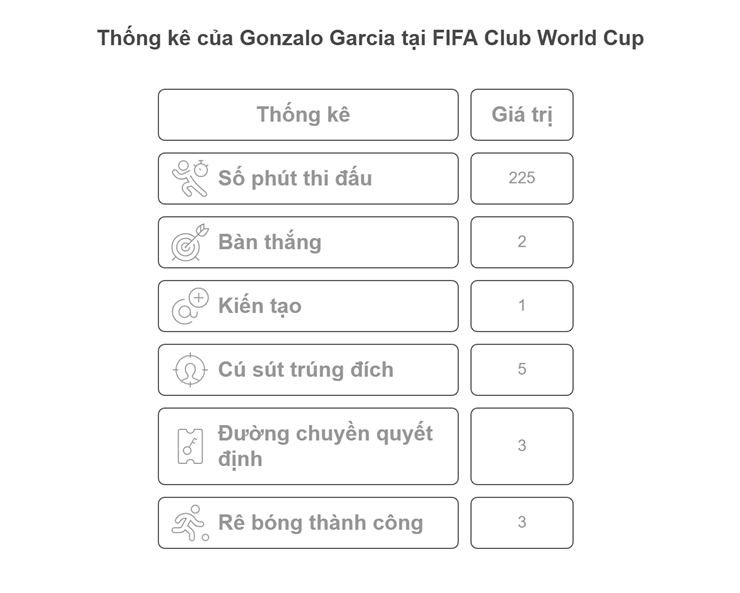This screenshot has height=593, width=740.
Task: Select the assists value 1 cell
Action: pos(522,306)
